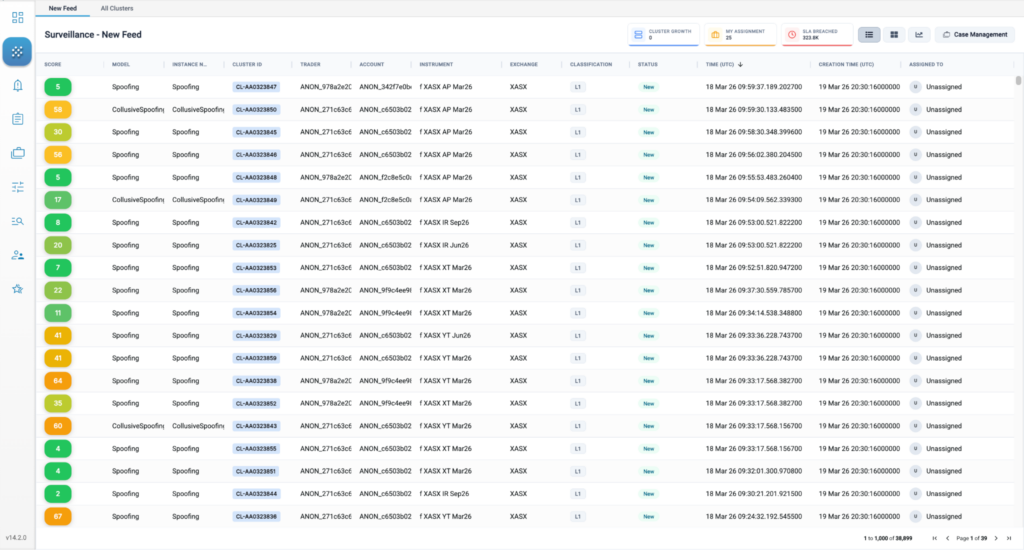Switch to the New Feed tab

click(63, 8)
